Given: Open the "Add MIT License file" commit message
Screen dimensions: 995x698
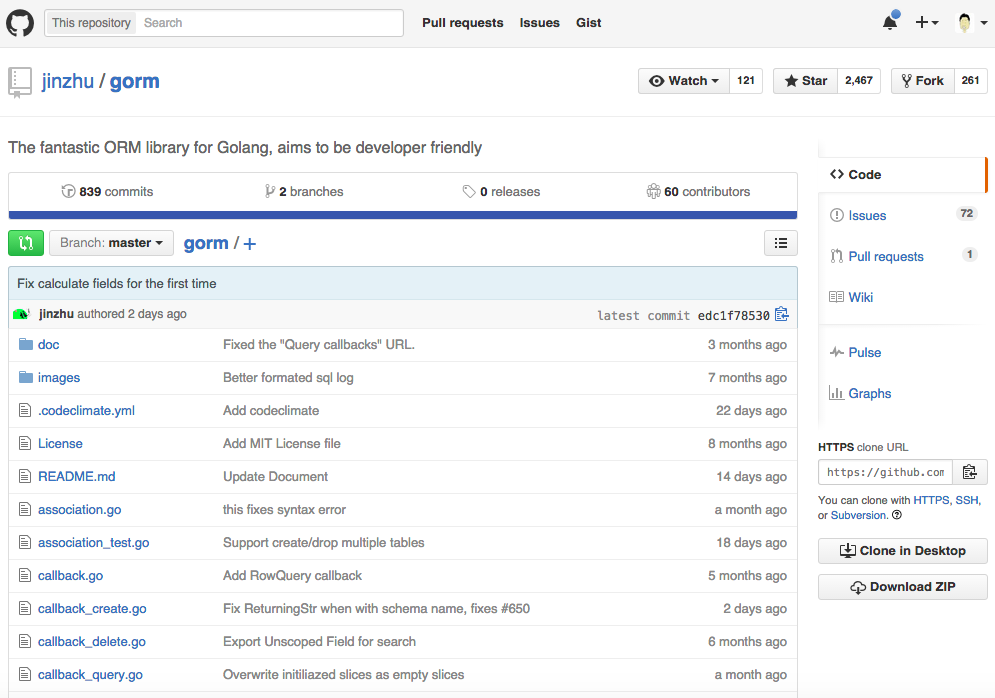Looking at the screenshot, I should click(282, 444).
